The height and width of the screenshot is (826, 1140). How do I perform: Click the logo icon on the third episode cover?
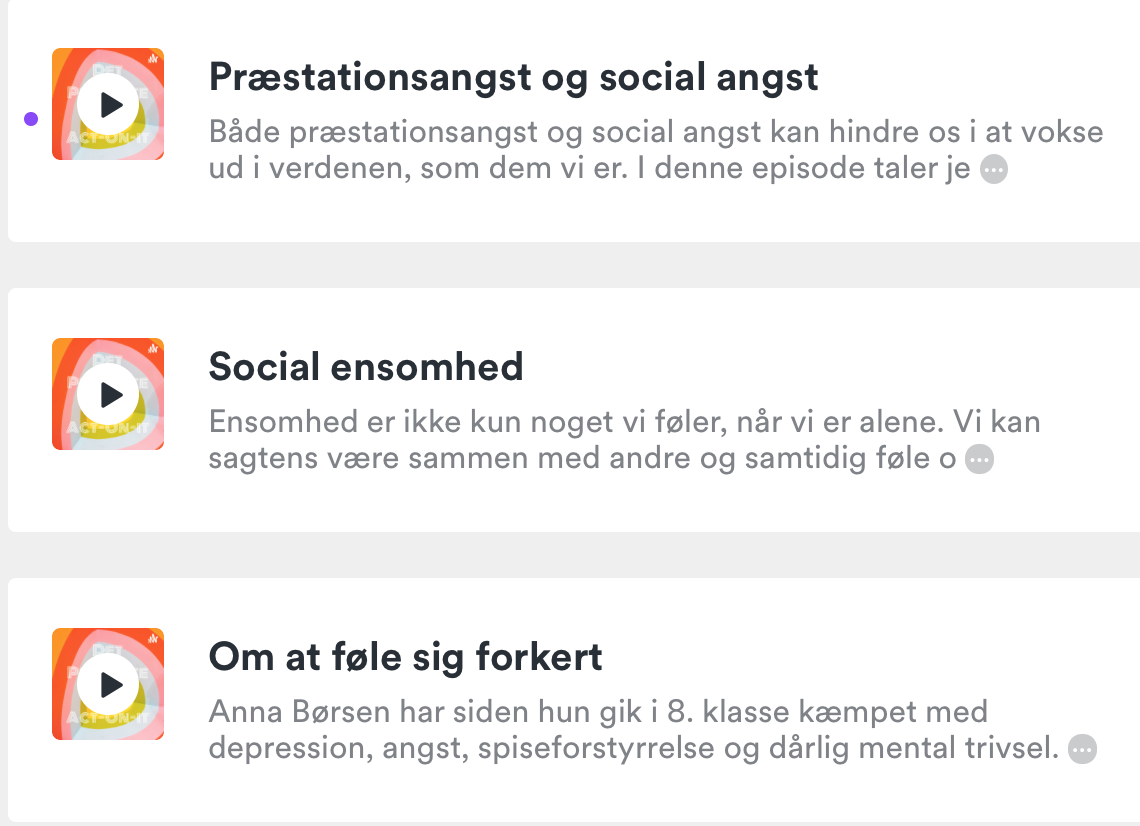pyautogui.click(x=153, y=638)
